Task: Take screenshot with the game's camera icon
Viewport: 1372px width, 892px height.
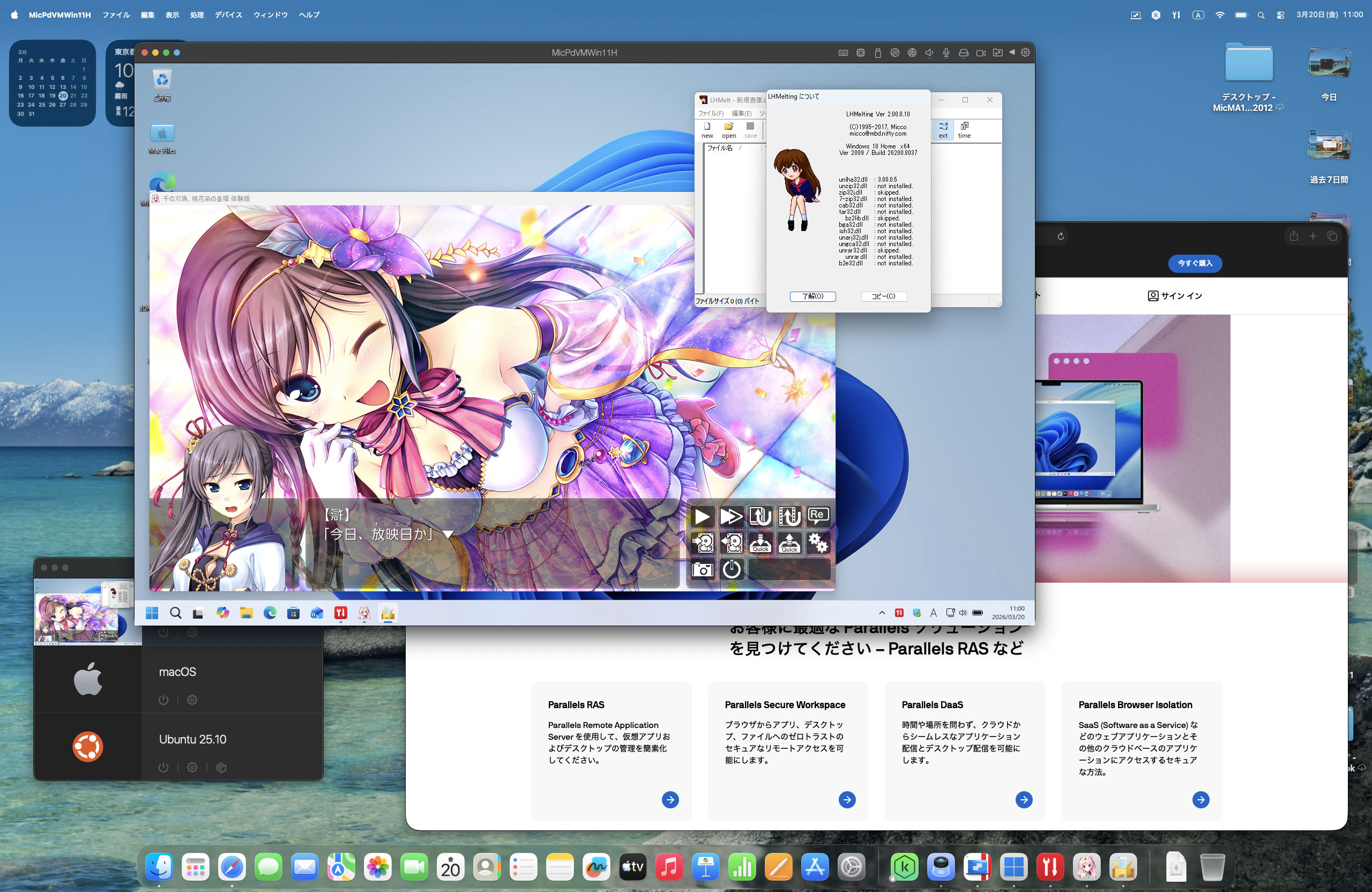Action: pos(702,570)
